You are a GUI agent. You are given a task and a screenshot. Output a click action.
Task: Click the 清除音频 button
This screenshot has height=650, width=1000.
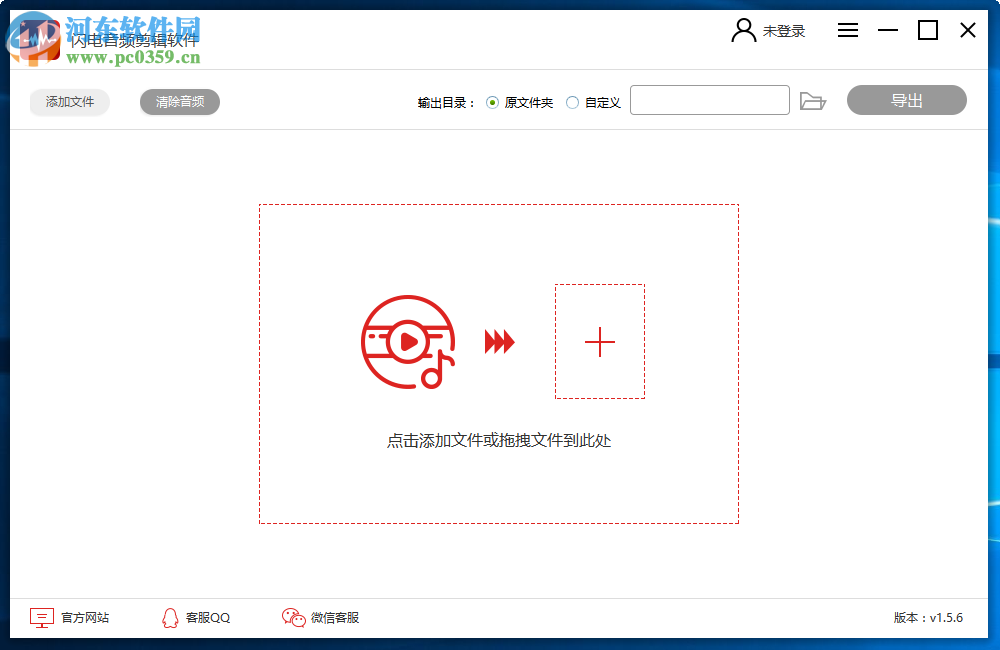coord(179,101)
